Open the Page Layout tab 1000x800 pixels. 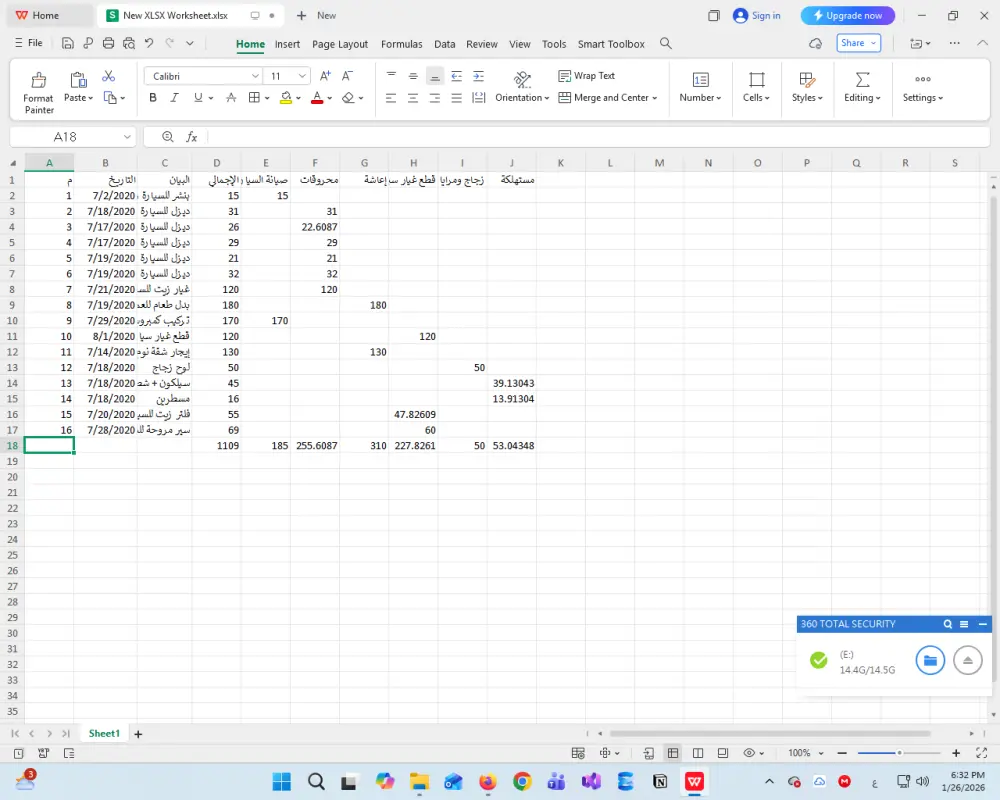click(339, 44)
